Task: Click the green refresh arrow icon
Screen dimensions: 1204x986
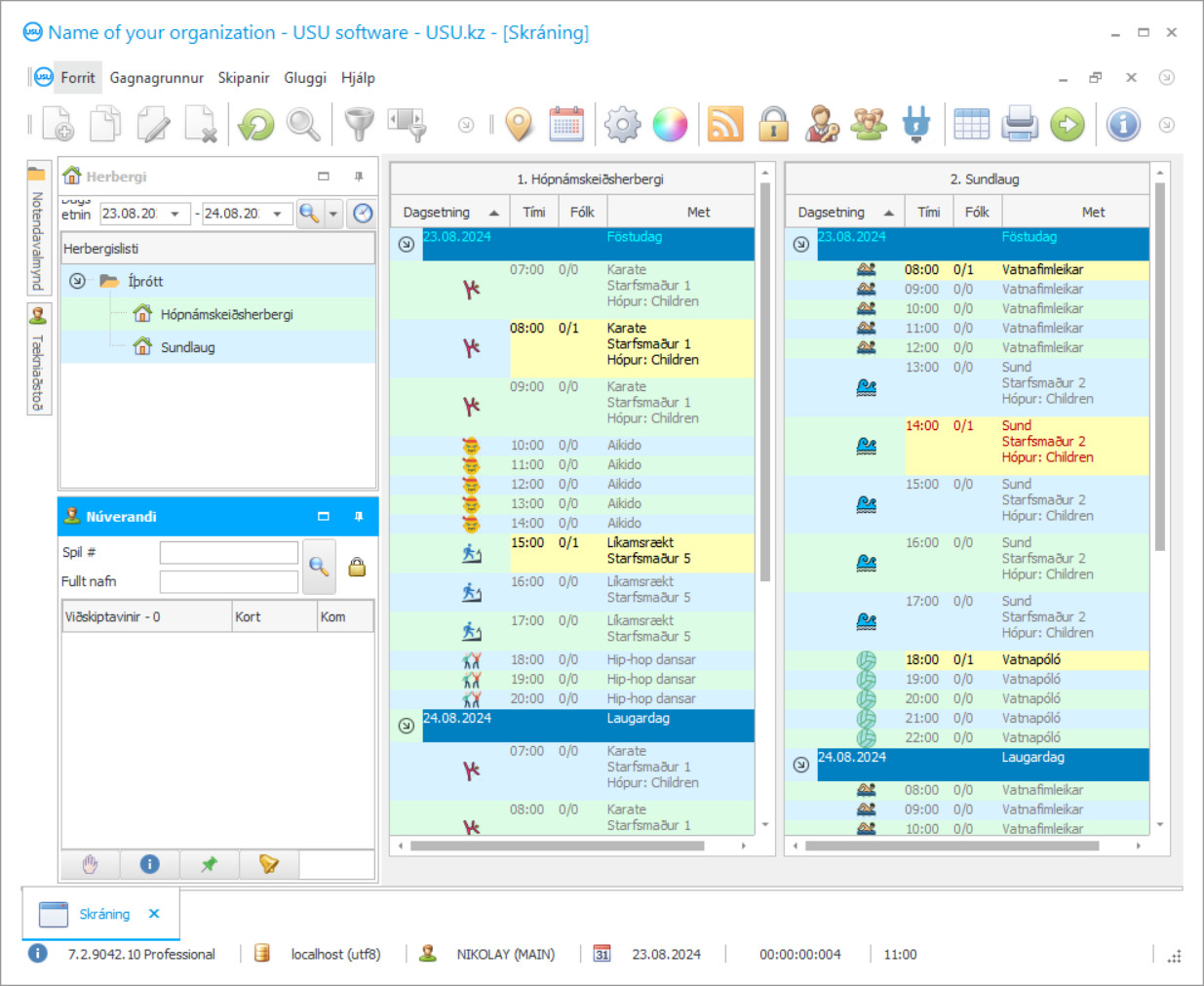Action: 255,125
